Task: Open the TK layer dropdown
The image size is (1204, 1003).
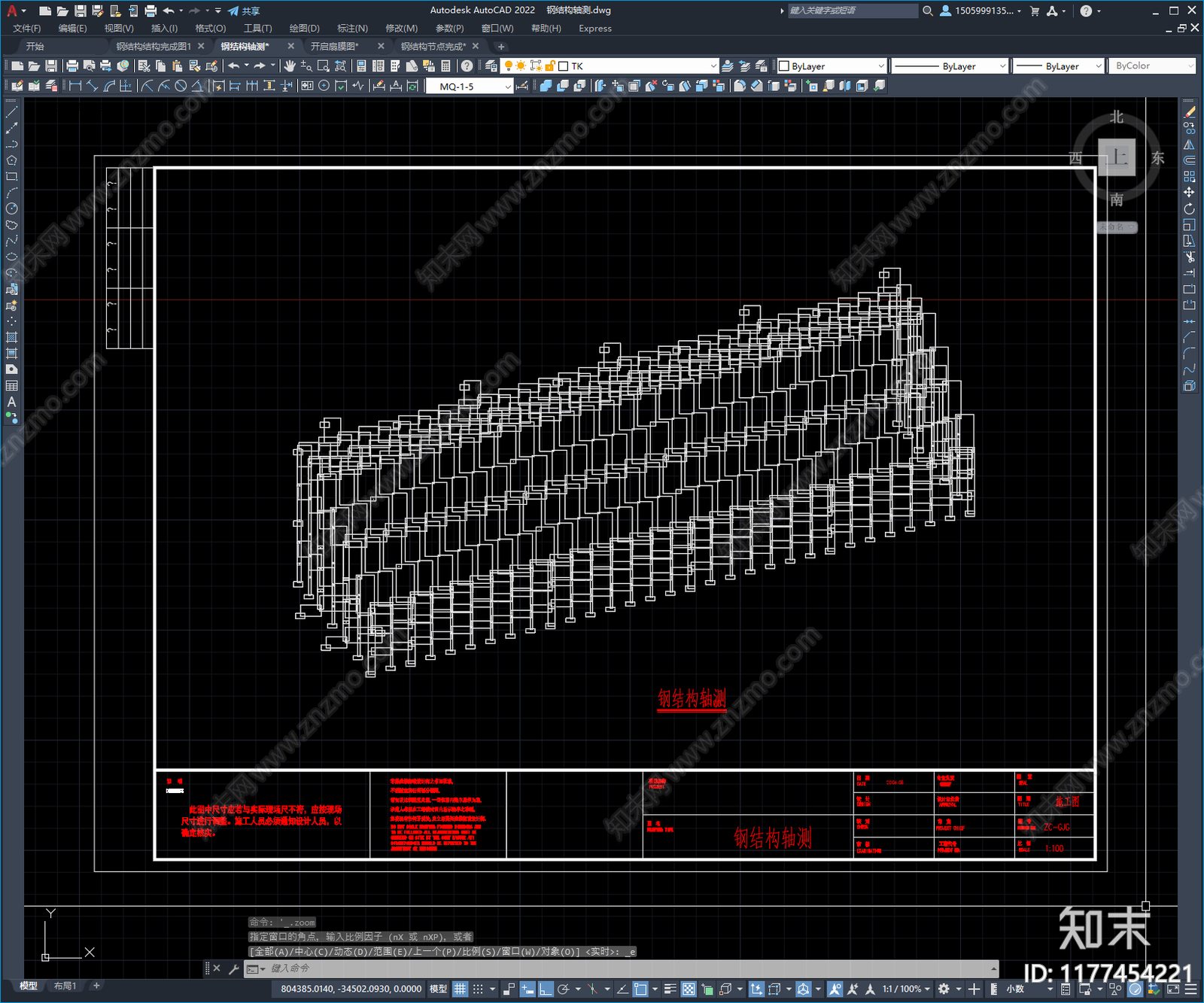Action: 713,66
